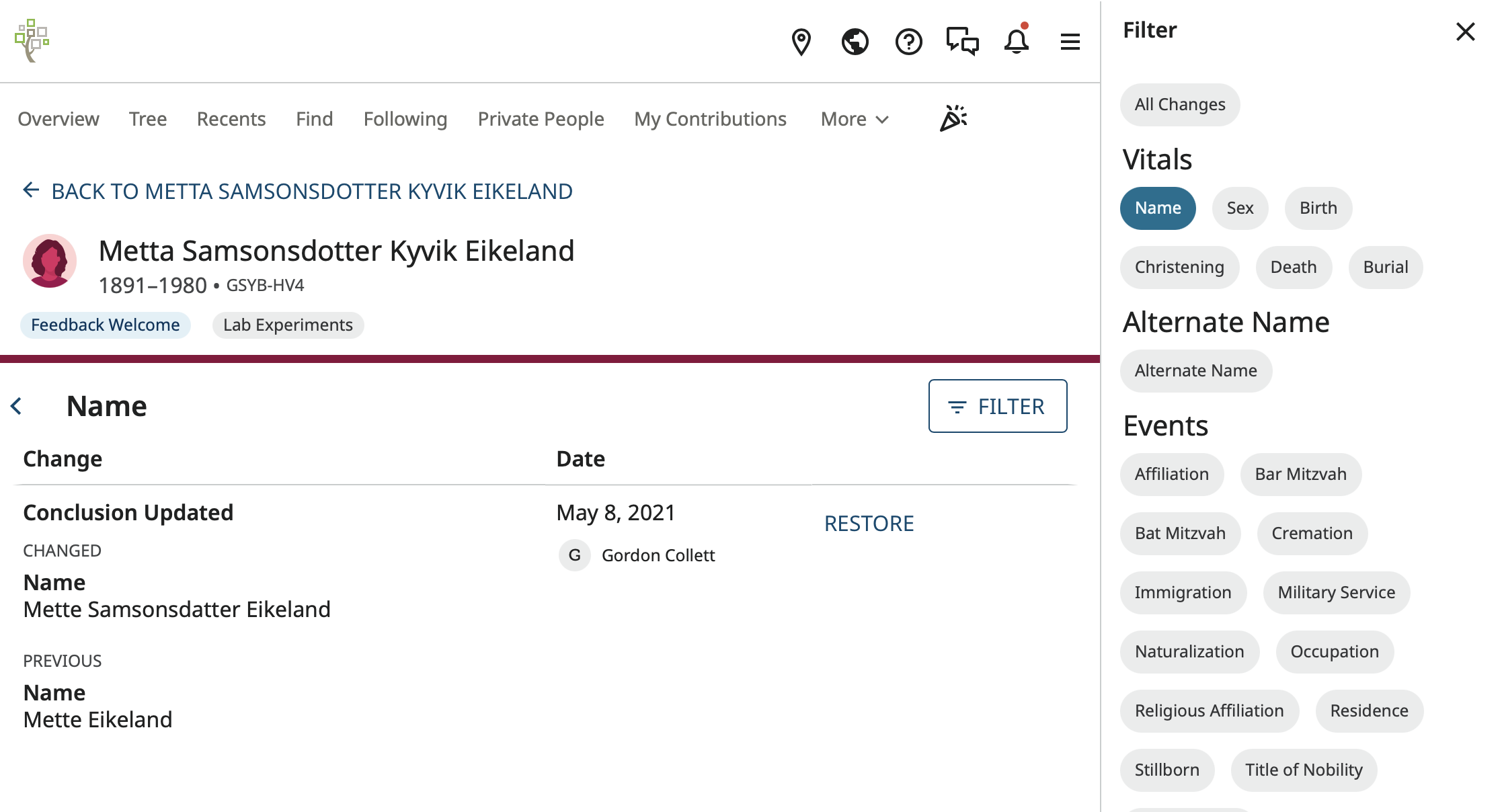Open the map location icon
Viewport: 1502px width, 812px height.
801,42
